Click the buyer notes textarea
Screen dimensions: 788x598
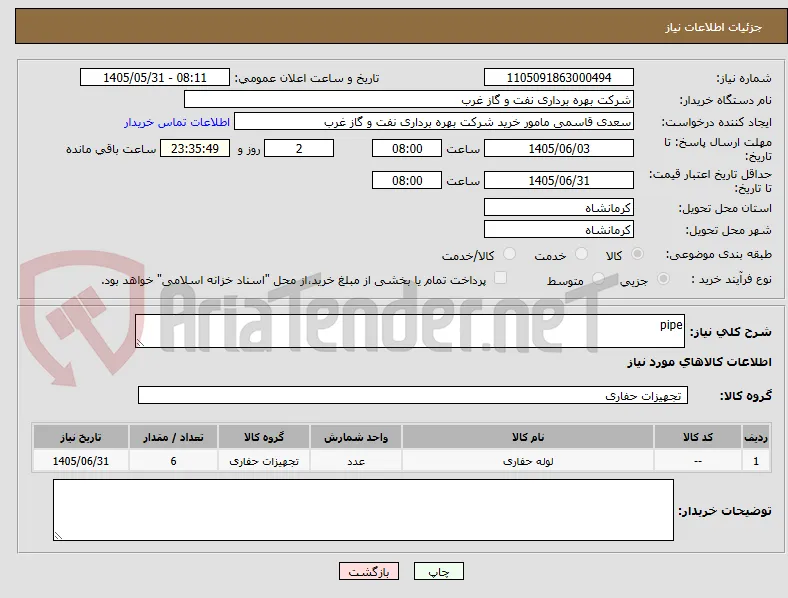click(363, 510)
